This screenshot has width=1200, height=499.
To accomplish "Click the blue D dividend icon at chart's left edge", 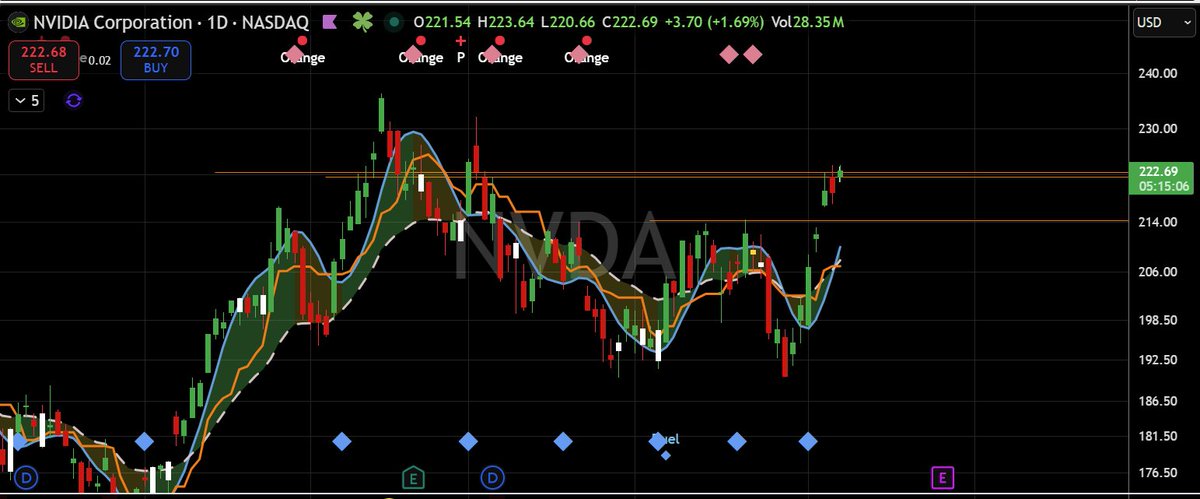I will click(x=26, y=477).
